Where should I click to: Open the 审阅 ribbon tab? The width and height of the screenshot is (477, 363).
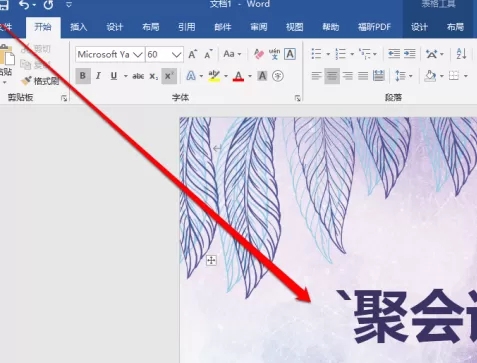(259, 27)
